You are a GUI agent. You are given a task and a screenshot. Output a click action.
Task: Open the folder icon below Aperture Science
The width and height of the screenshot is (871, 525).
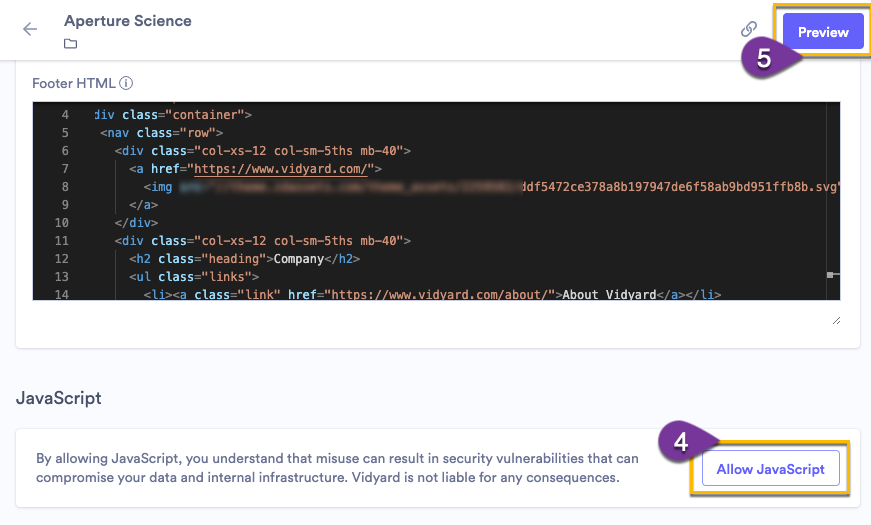[70, 44]
